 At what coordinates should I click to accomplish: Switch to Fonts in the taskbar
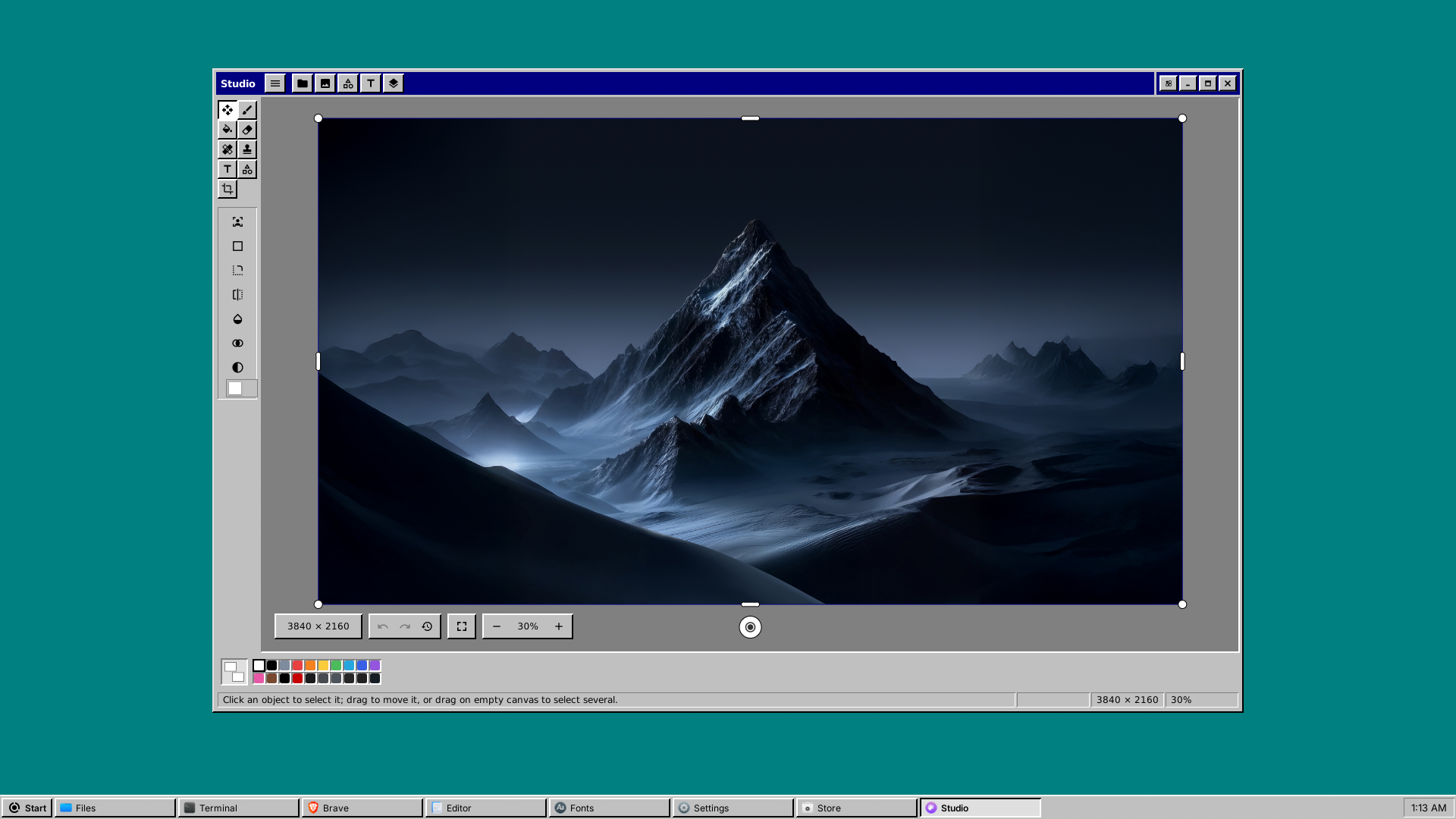tap(610, 808)
